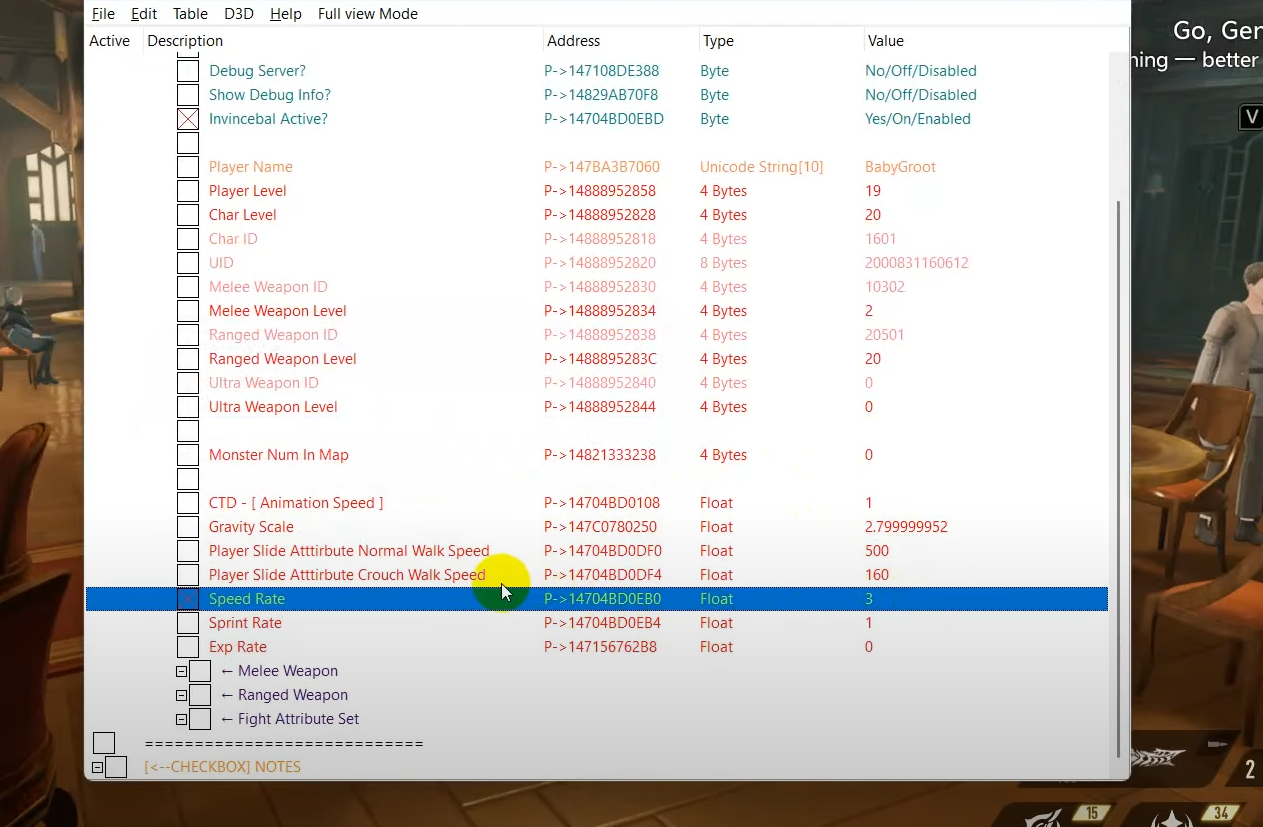This screenshot has width=1263, height=827.
Task: Expand the Fight Attribute Set group
Action: click(181, 719)
